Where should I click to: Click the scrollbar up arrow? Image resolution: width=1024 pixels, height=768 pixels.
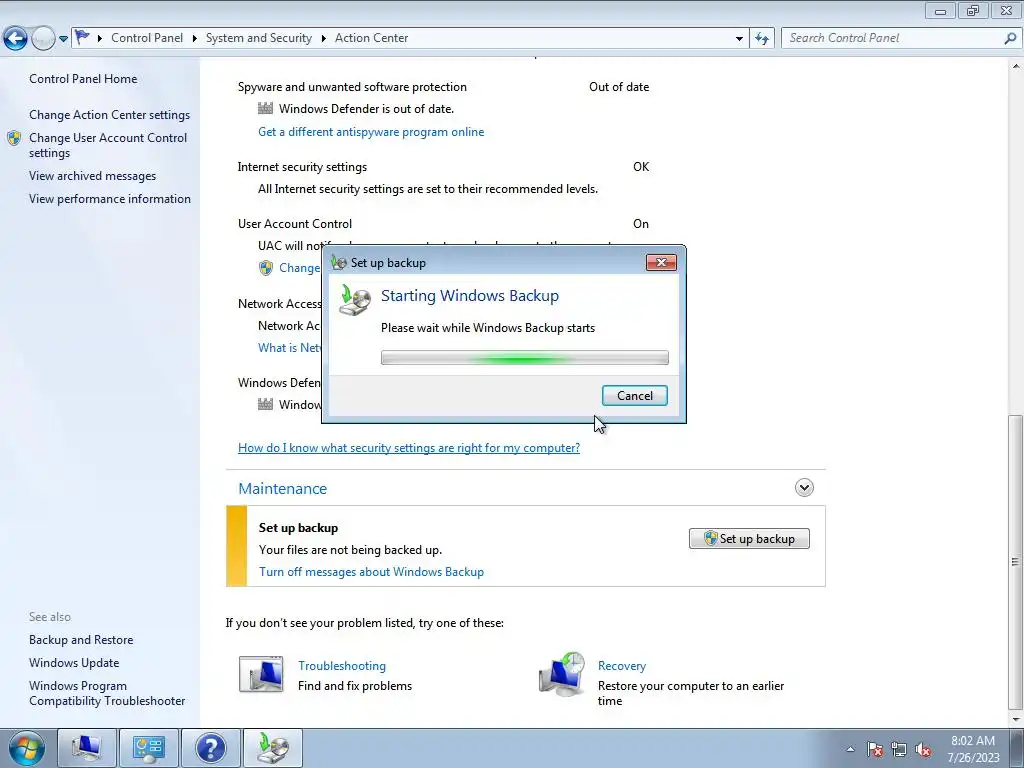1016,65
